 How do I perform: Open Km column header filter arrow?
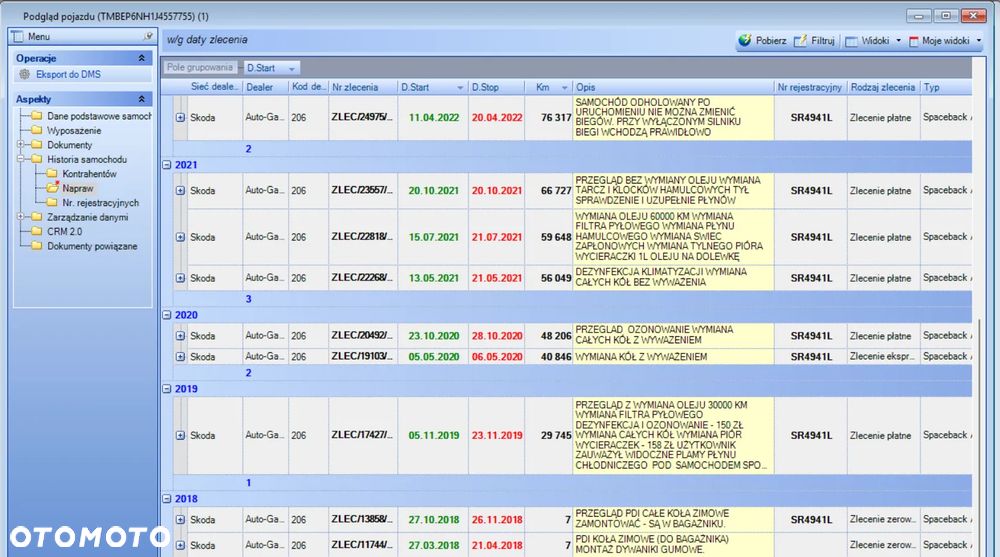(x=564, y=87)
